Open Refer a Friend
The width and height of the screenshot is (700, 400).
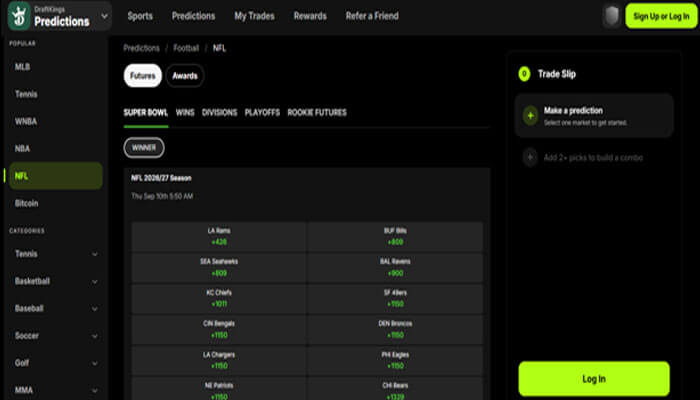pyautogui.click(x=372, y=16)
